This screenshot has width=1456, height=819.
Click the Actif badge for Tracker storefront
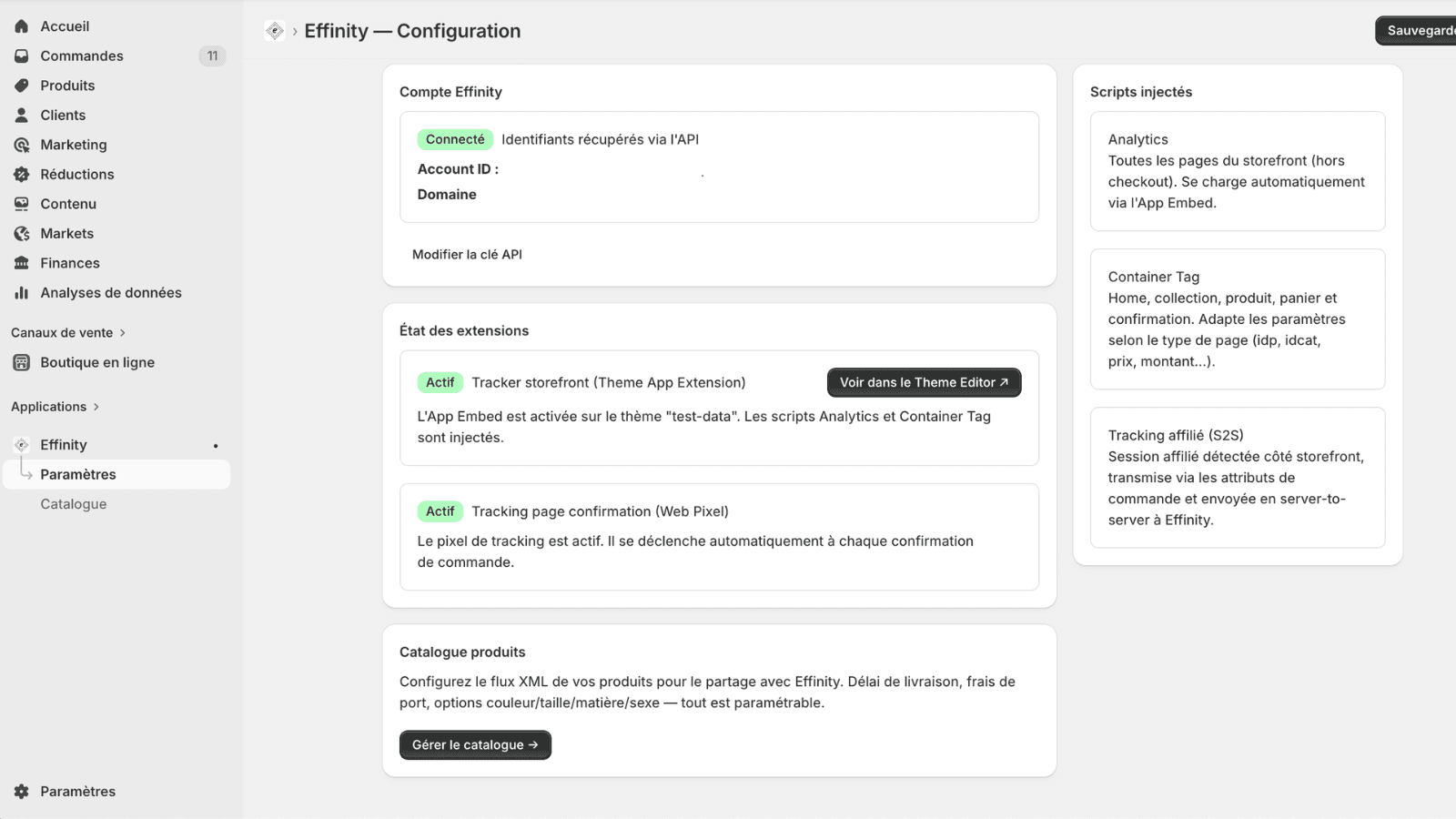click(440, 382)
